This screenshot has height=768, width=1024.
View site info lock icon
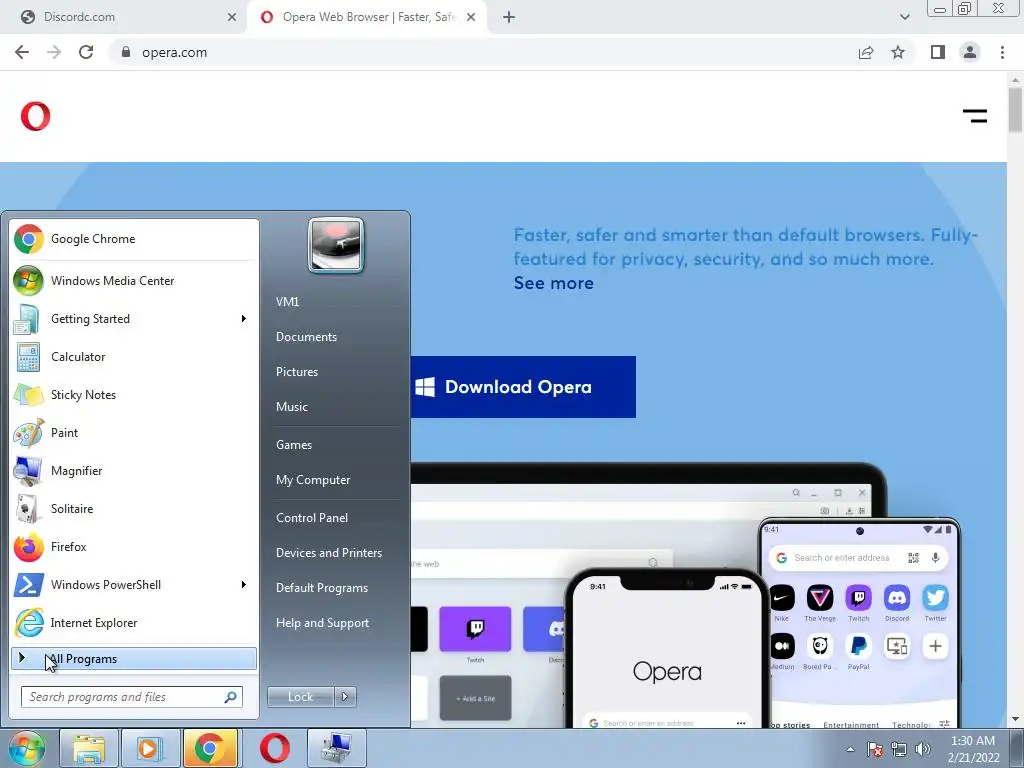click(126, 52)
